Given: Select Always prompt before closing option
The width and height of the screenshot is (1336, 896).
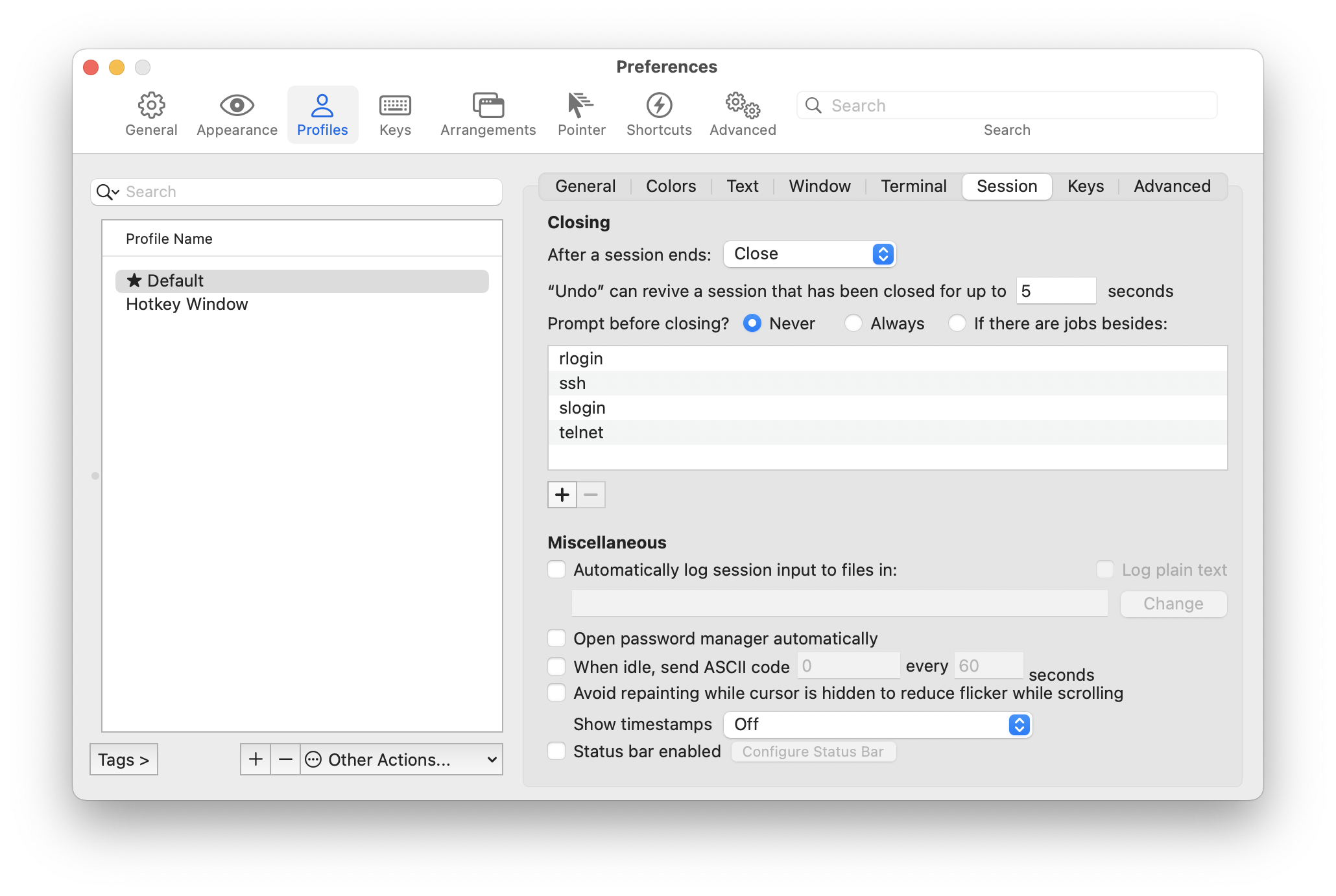Looking at the screenshot, I should [x=853, y=323].
